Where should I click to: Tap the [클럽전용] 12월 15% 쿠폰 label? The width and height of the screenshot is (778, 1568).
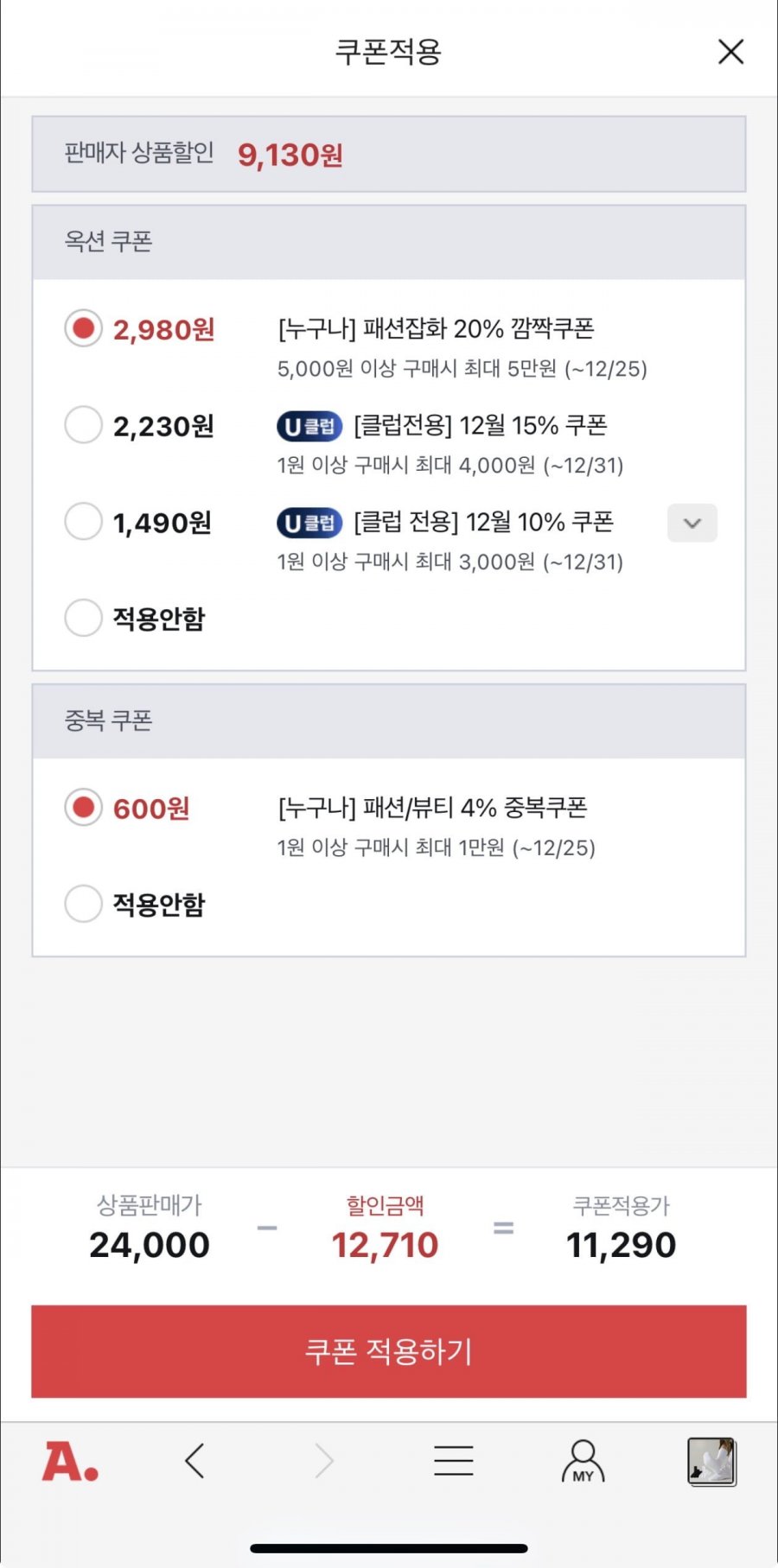(x=480, y=425)
